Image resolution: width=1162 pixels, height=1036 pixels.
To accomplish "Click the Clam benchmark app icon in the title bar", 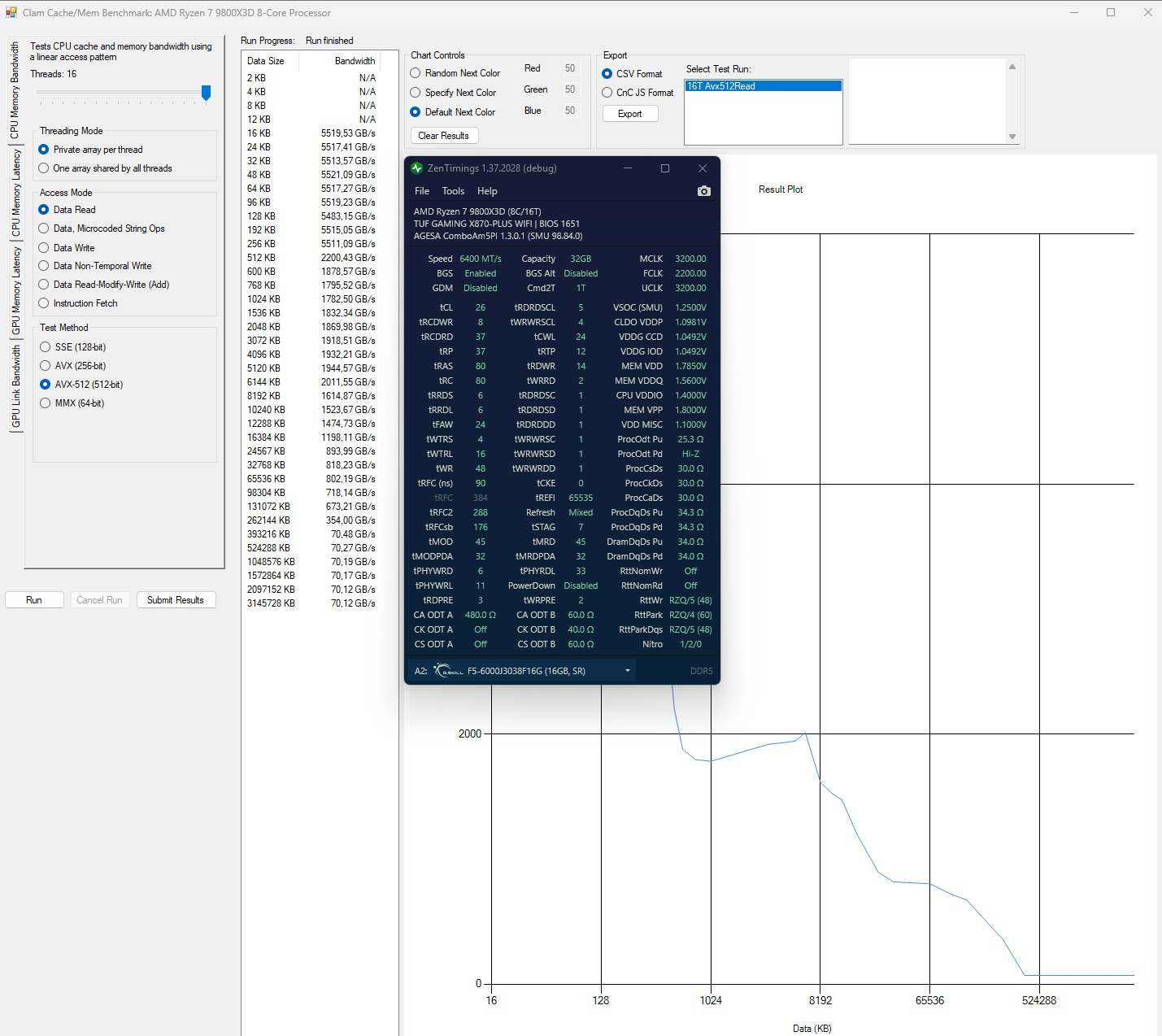I will pos(11,12).
